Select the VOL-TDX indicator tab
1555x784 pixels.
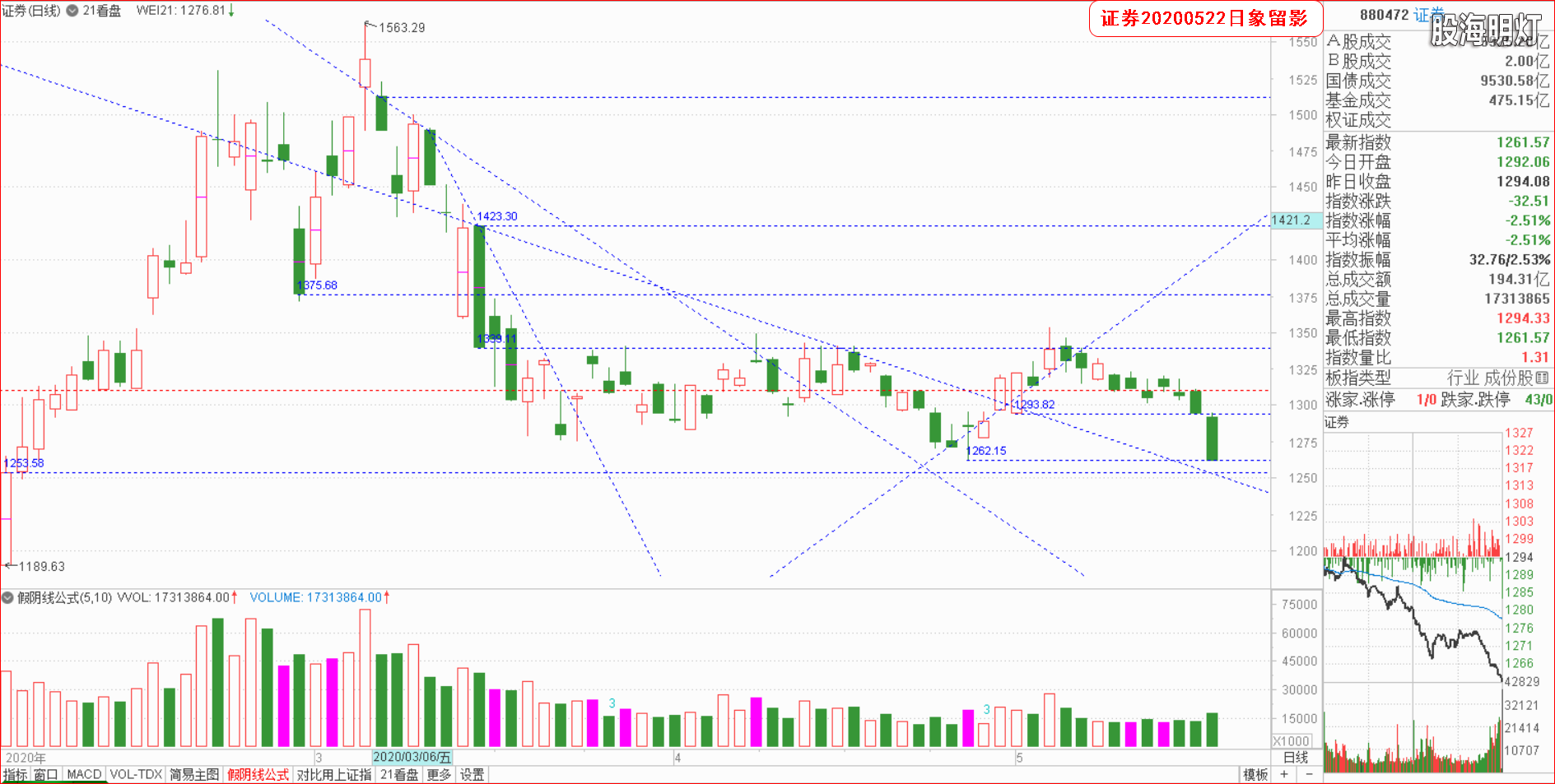coord(136,775)
